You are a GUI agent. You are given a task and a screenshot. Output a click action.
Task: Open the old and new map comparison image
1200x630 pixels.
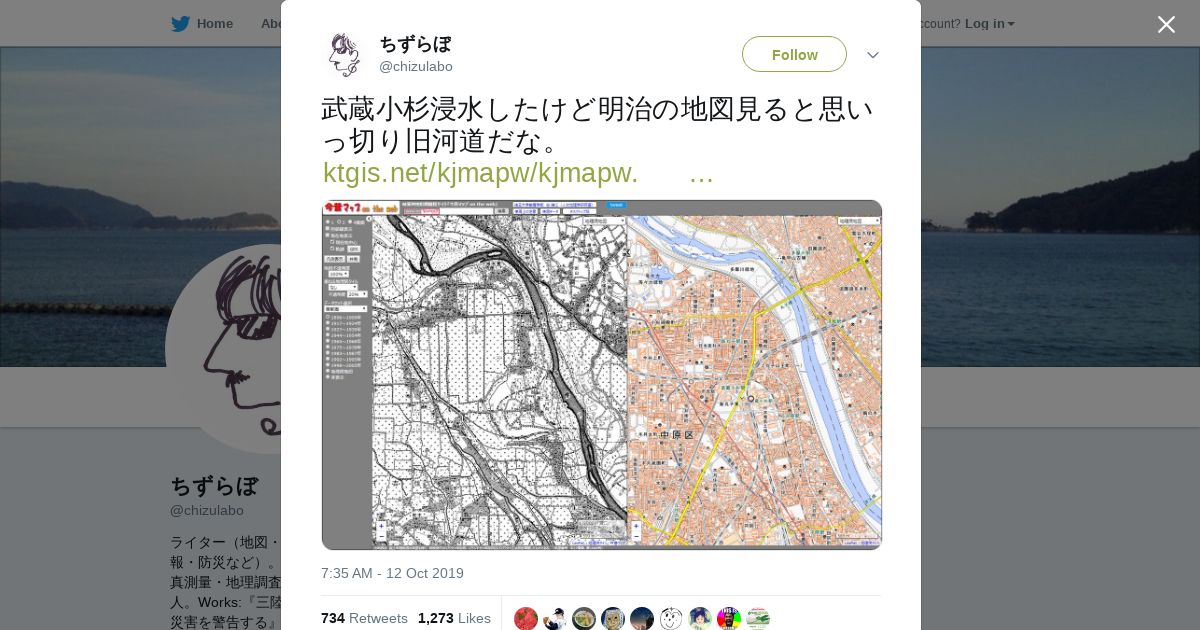coord(602,375)
